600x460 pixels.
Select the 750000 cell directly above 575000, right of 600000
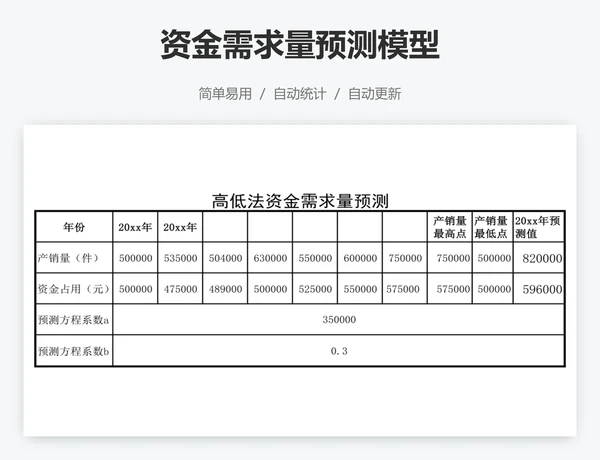tap(405, 258)
